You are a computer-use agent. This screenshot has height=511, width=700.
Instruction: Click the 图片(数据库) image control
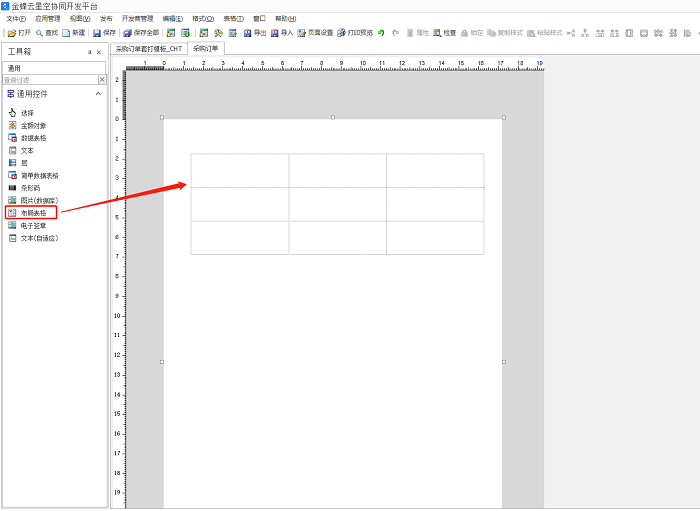(39, 200)
